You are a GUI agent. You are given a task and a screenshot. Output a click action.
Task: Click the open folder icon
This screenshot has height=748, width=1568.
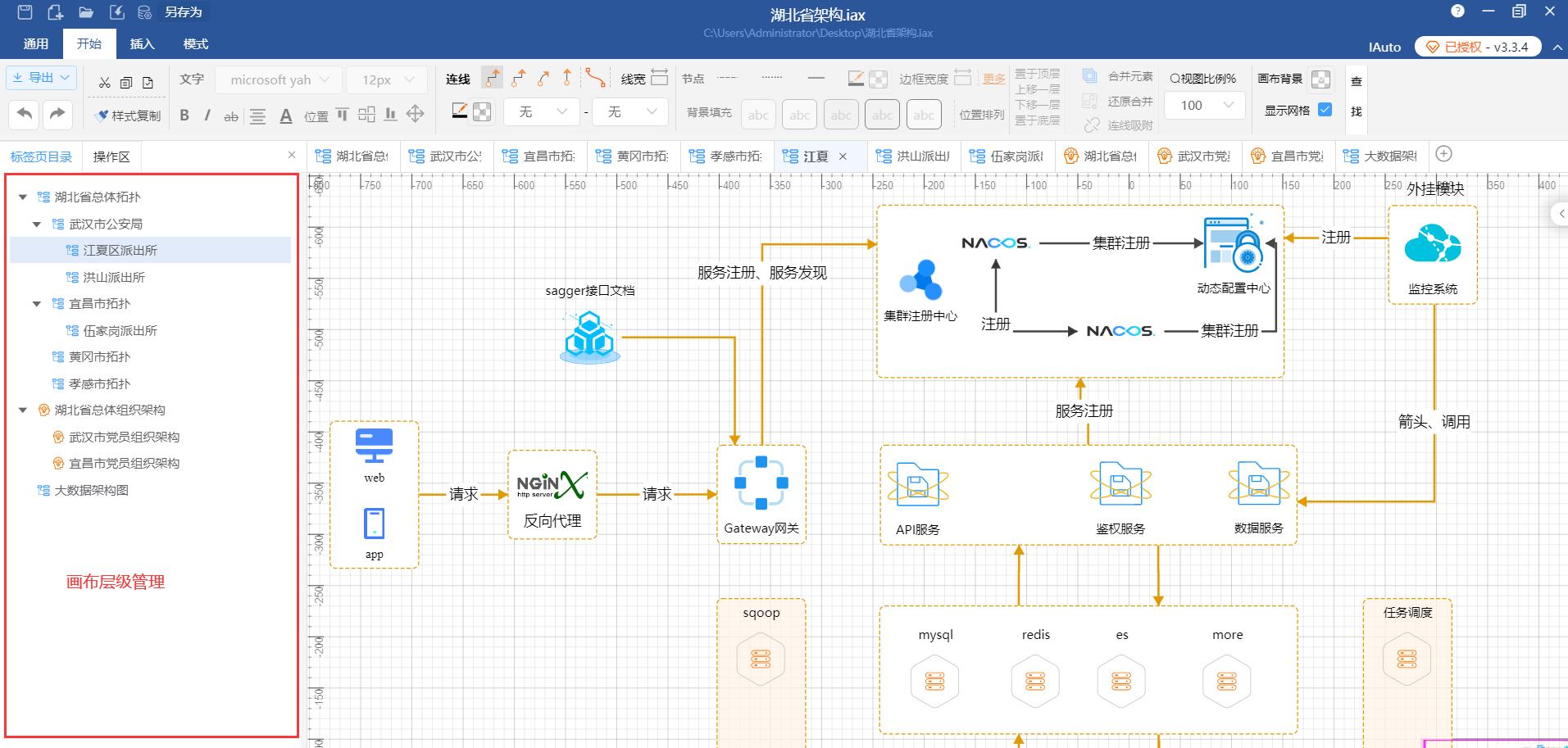(85, 11)
